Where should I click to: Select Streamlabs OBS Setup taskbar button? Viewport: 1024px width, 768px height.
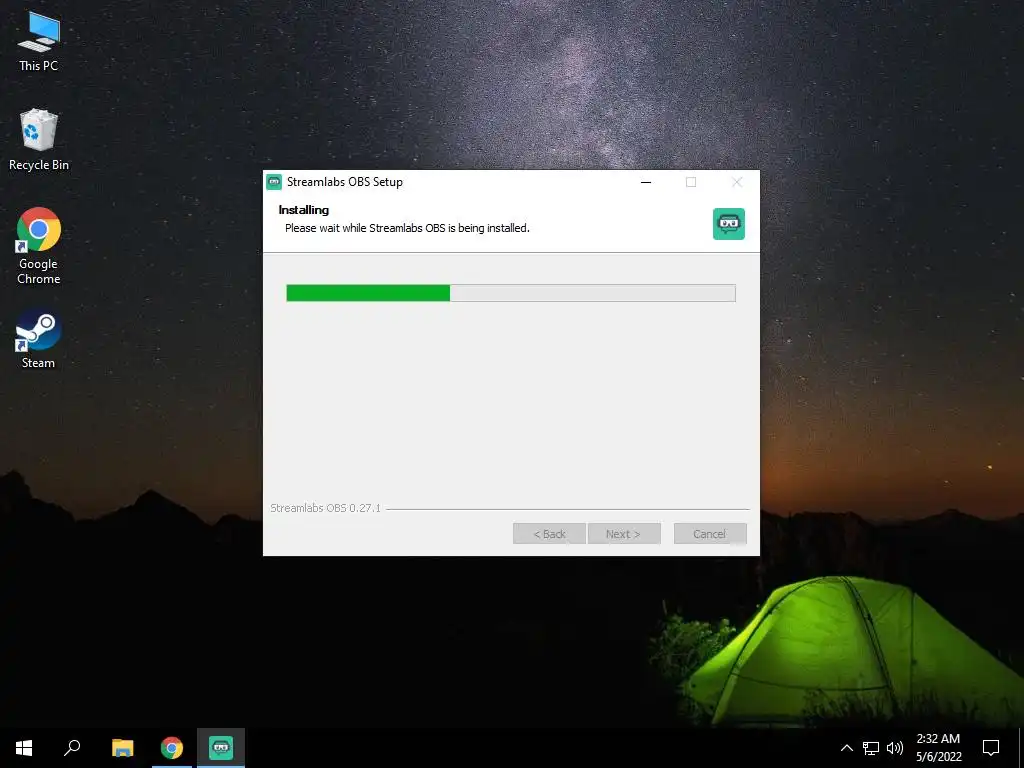[221, 748]
